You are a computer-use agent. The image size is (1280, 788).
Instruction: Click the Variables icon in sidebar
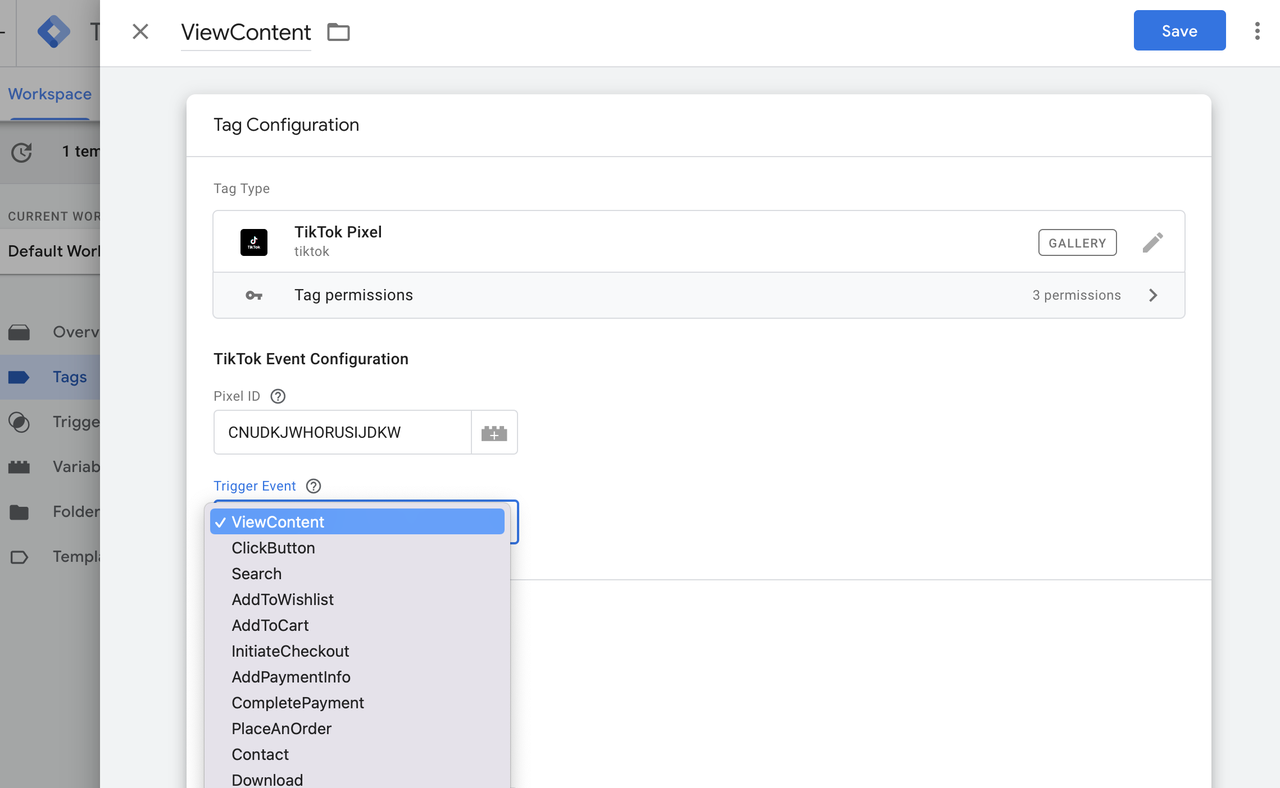tap(19, 467)
